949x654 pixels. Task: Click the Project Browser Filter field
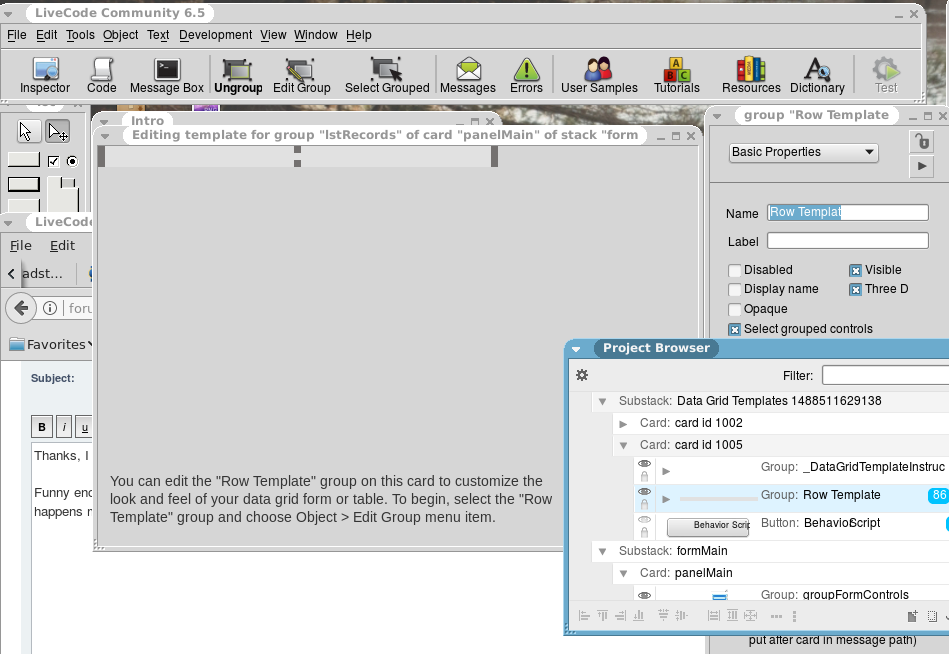884,375
